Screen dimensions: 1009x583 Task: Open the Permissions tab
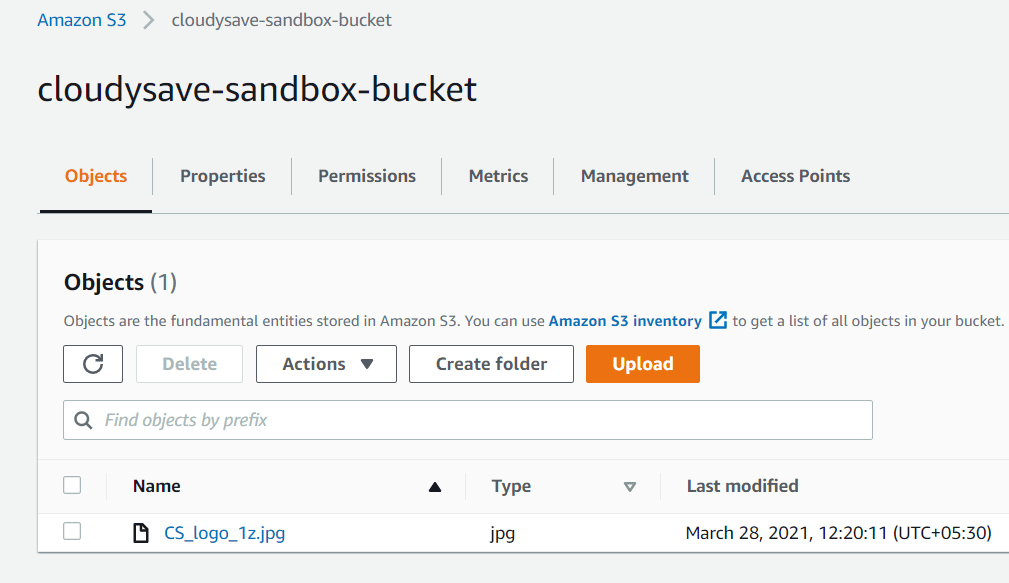[367, 176]
